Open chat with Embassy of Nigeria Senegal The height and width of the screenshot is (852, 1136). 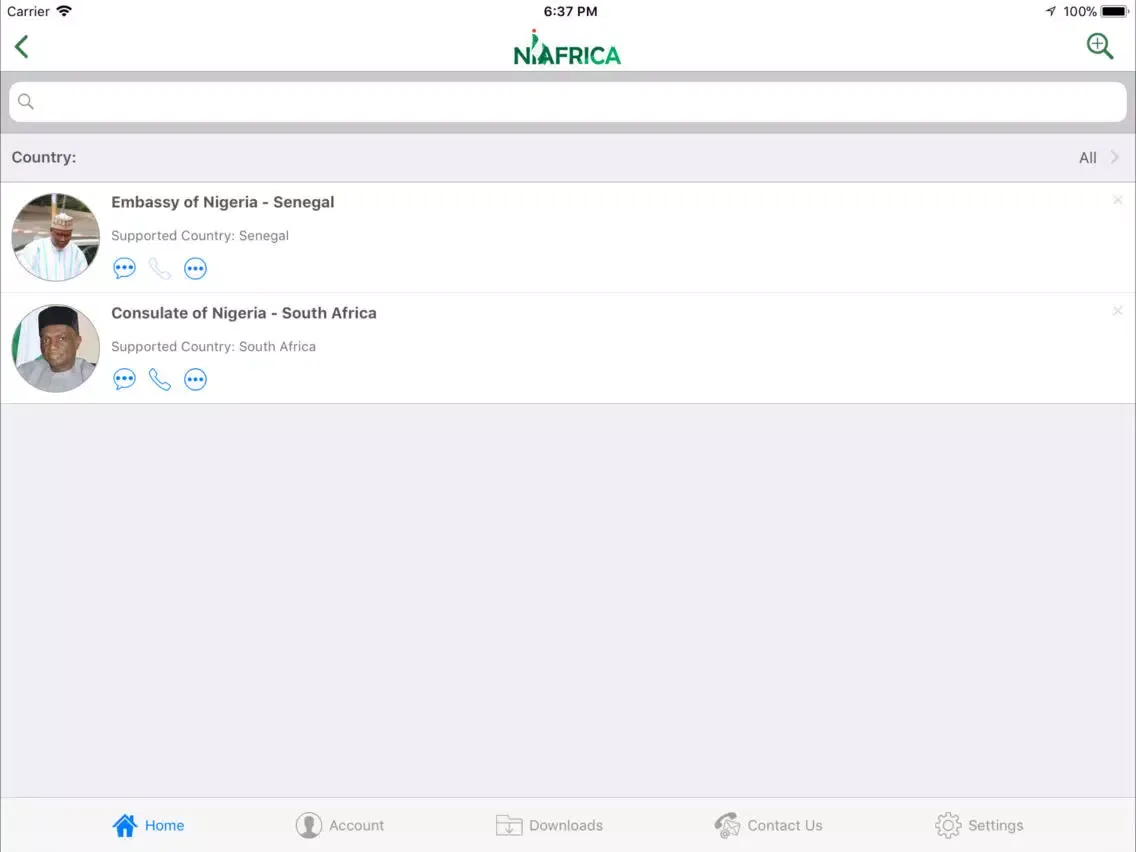pos(125,268)
